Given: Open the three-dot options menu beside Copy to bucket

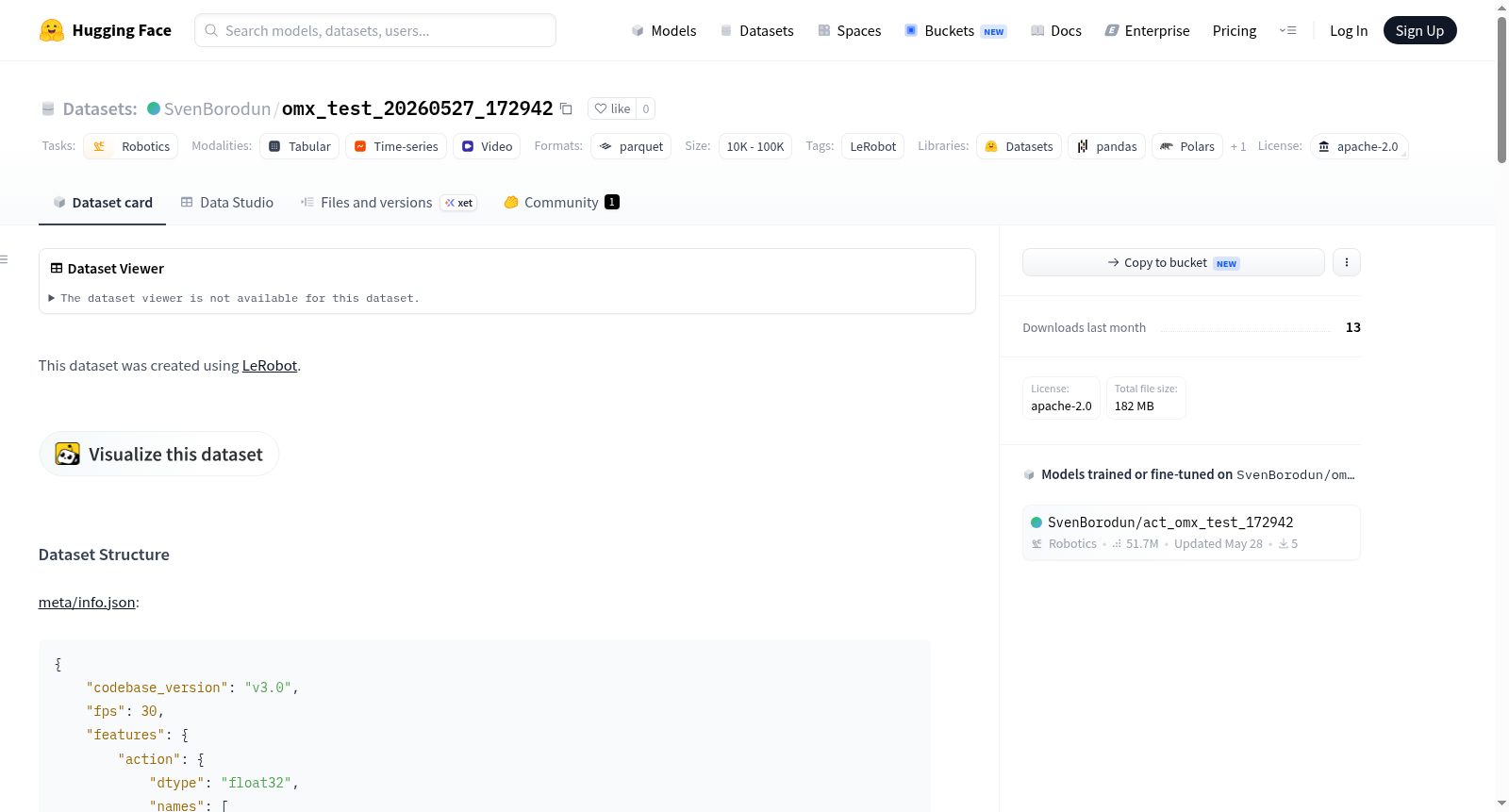Looking at the screenshot, I should [1347, 262].
